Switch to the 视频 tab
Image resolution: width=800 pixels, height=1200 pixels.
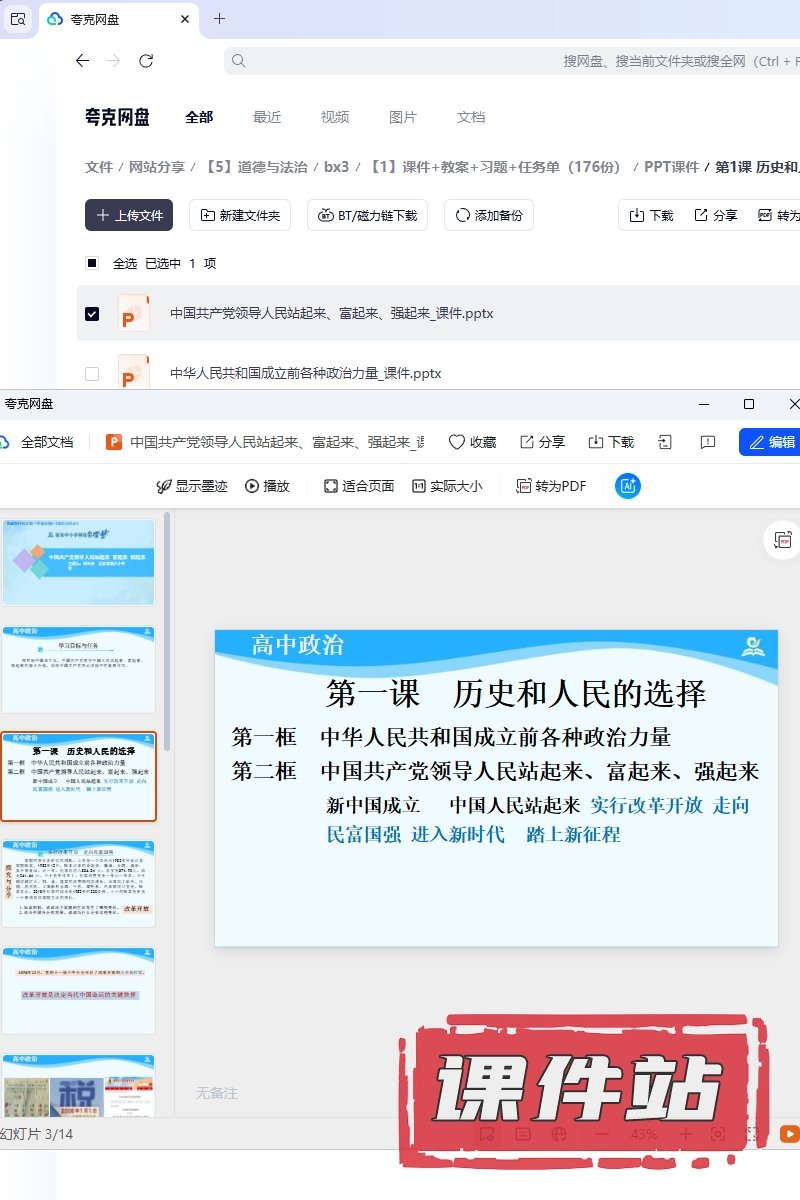coord(335,117)
